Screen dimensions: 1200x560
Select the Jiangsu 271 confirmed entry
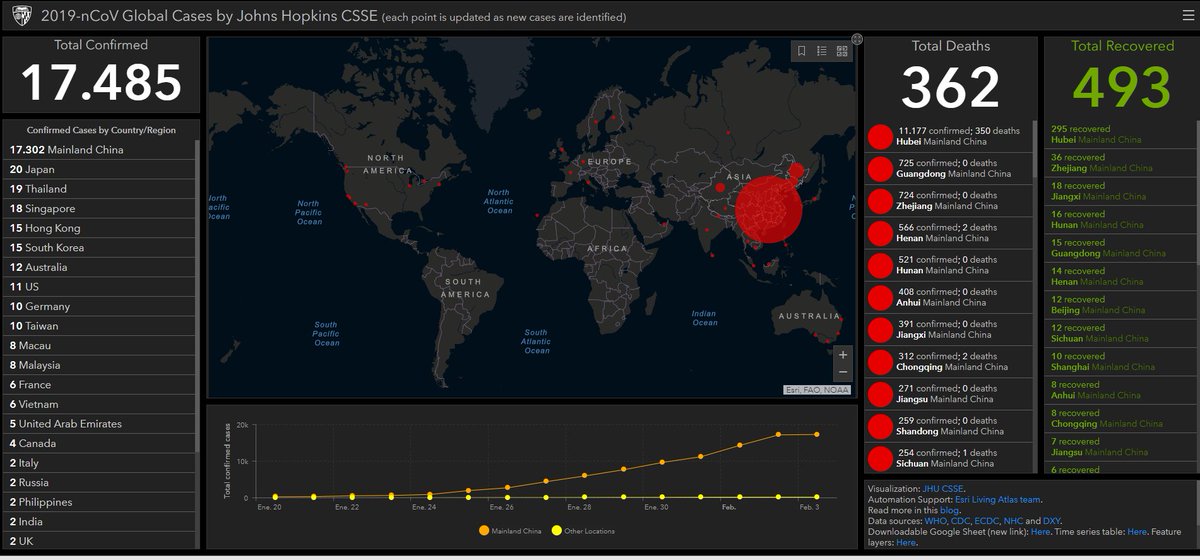948,394
